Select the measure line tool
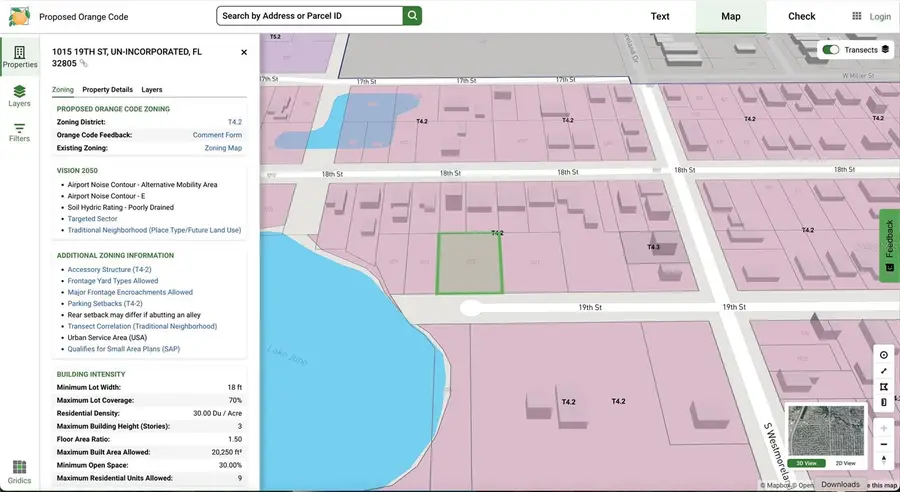The image size is (900, 492). click(883, 371)
